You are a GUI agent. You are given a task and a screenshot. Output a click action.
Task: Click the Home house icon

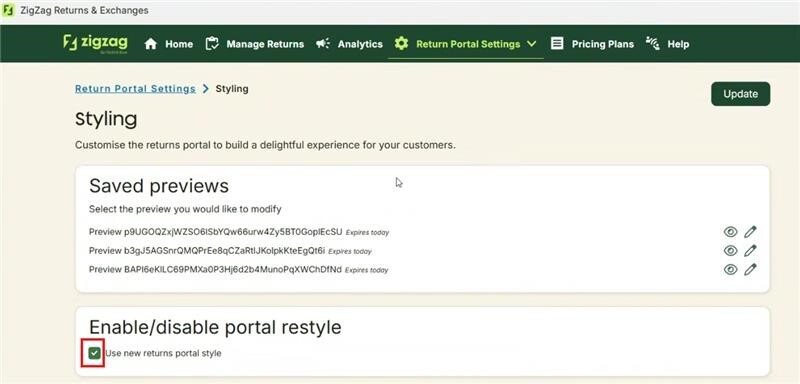(x=151, y=44)
